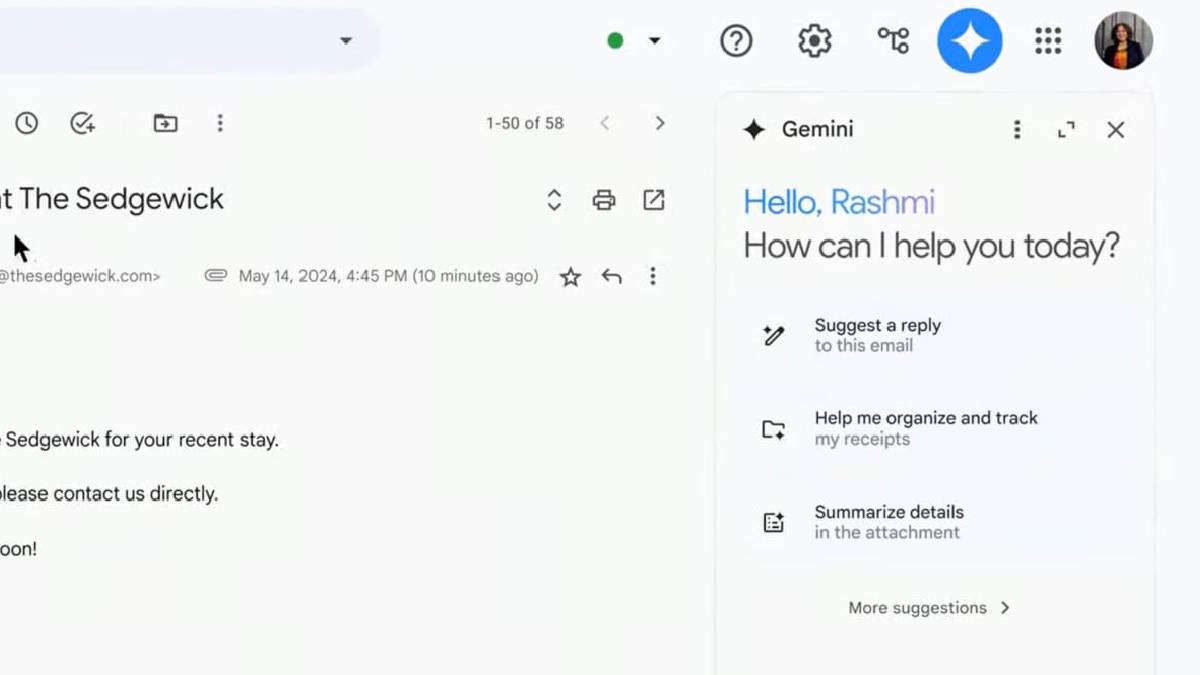The image size is (1200, 675).
Task: Open email in a new window
Action: coord(654,200)
